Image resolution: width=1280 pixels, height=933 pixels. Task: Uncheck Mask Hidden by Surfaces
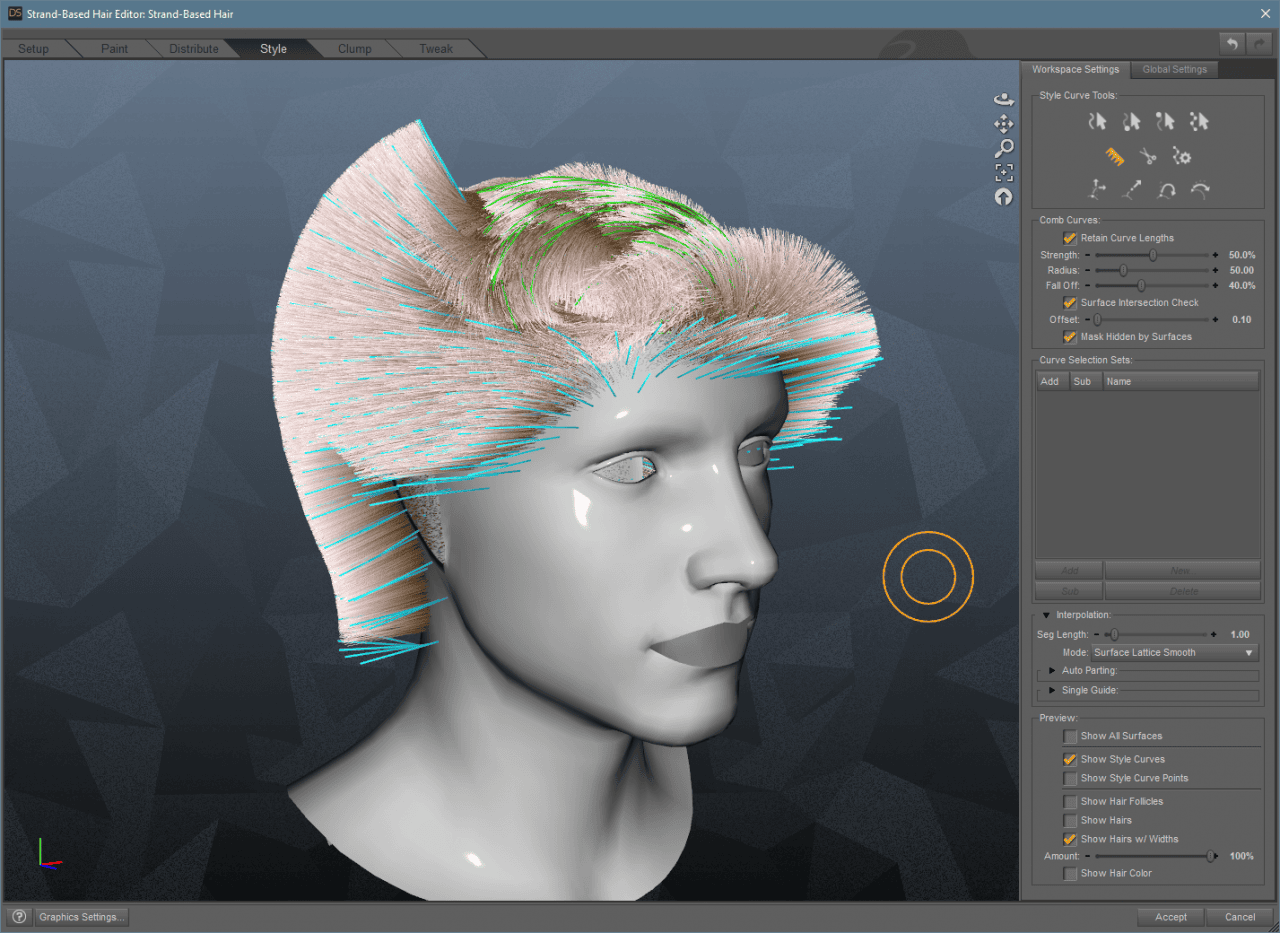[x=1070, y=337]
